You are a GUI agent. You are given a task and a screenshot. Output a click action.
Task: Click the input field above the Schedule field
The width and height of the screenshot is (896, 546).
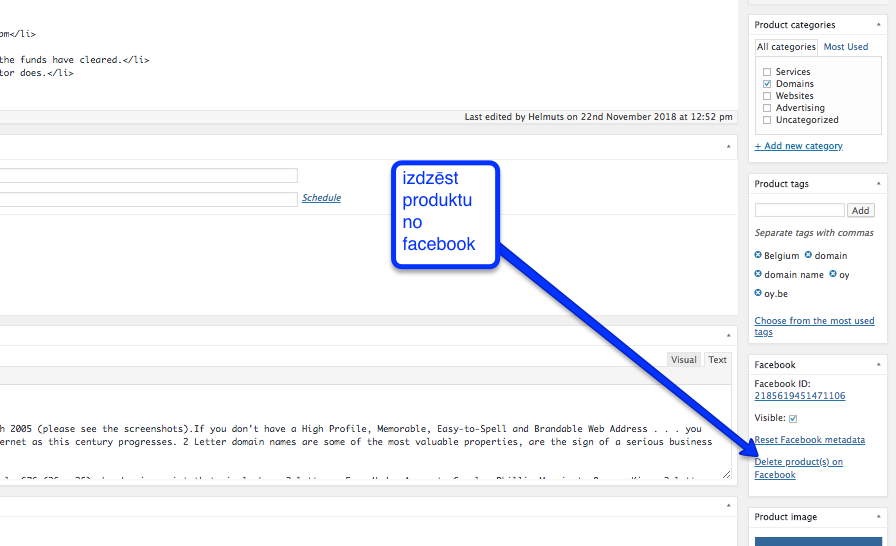coord(149,175)
